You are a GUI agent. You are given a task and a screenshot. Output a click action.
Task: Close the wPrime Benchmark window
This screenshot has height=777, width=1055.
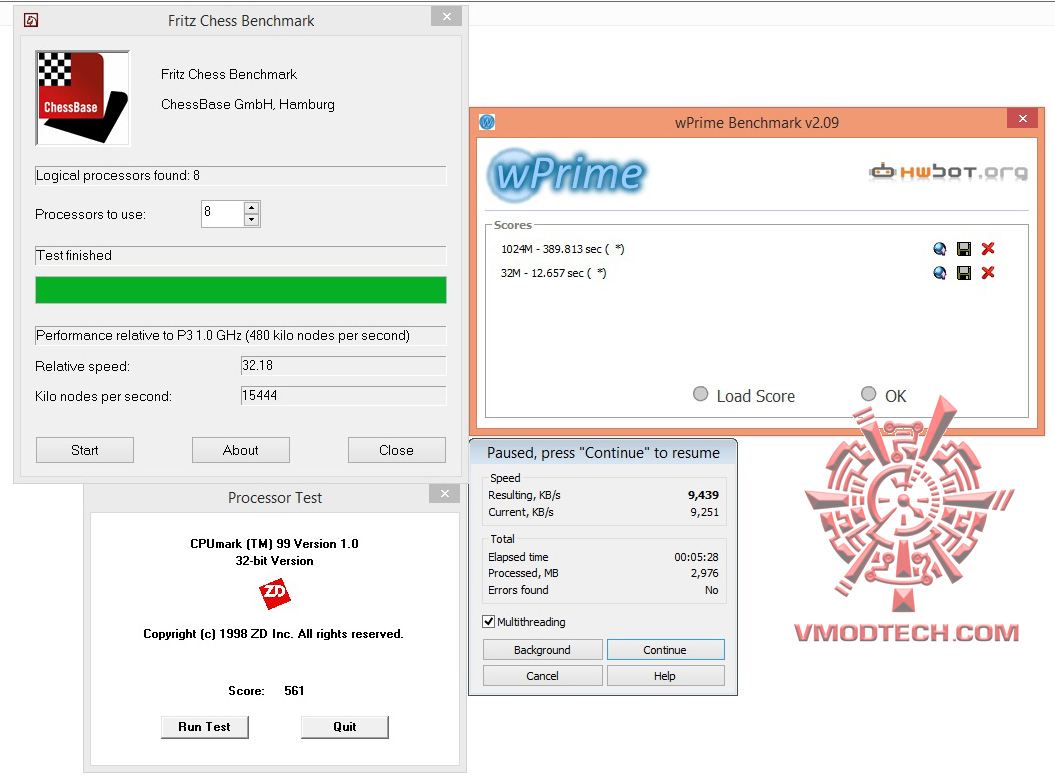point(1023,118)
